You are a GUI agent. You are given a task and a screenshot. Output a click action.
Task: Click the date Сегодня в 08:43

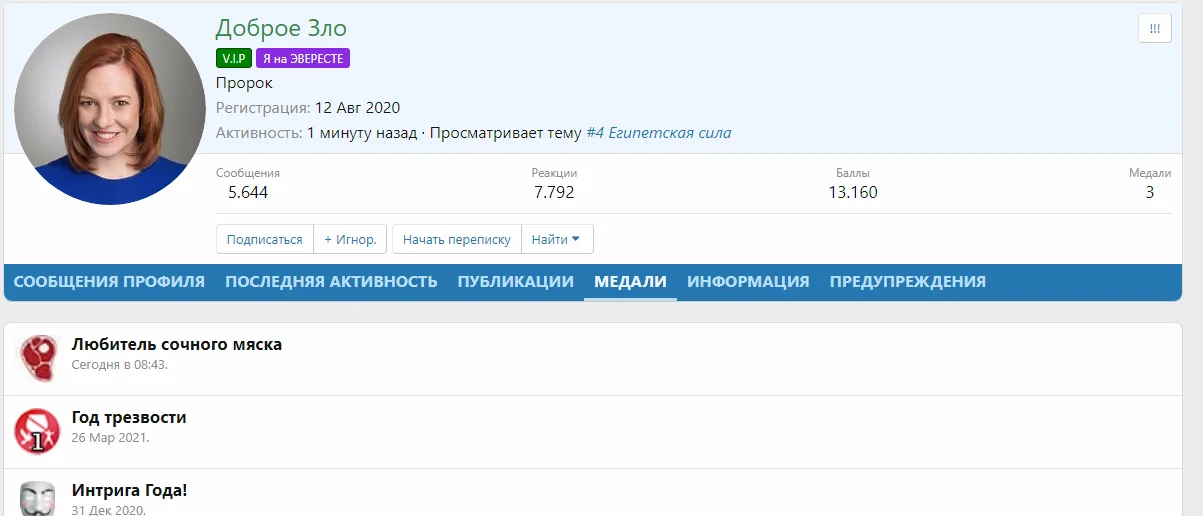coord(120,365)
